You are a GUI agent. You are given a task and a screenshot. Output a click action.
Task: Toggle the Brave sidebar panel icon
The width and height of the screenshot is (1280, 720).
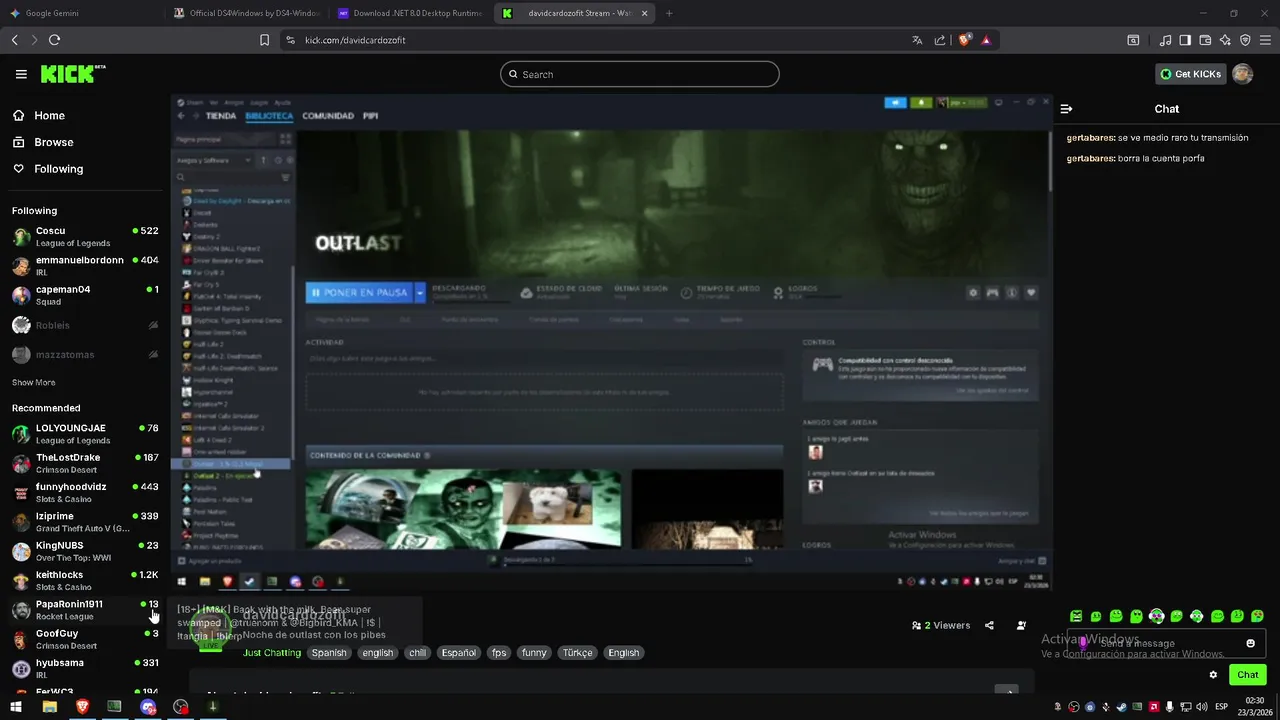click(x=1185, y=40)
